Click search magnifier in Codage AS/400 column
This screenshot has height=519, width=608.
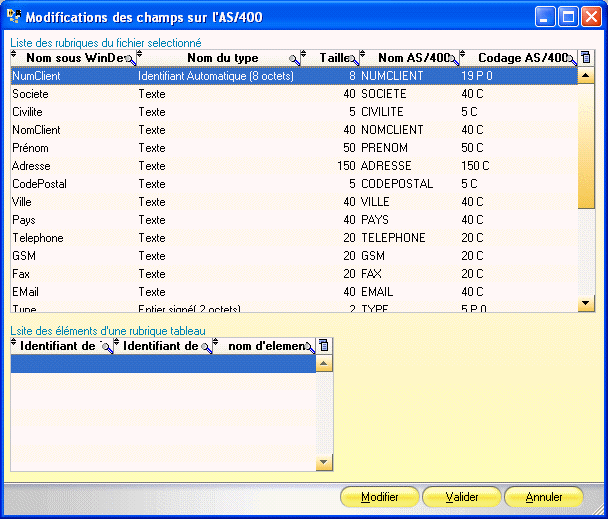coord(572,60)
